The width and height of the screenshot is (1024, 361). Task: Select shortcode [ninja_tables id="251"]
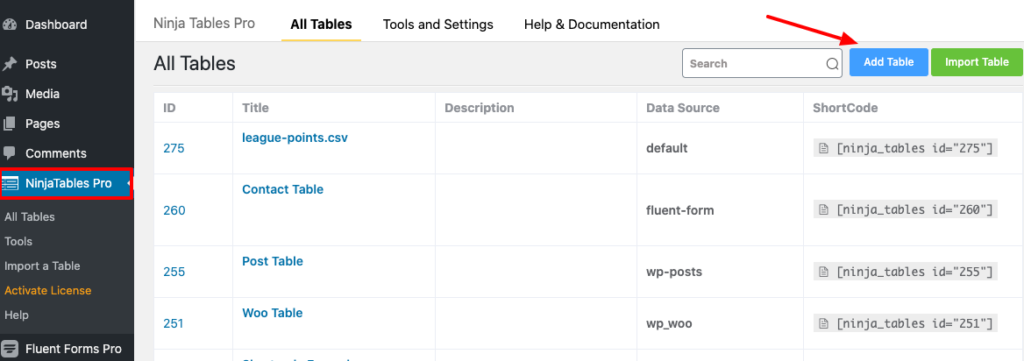coord(914,323)
